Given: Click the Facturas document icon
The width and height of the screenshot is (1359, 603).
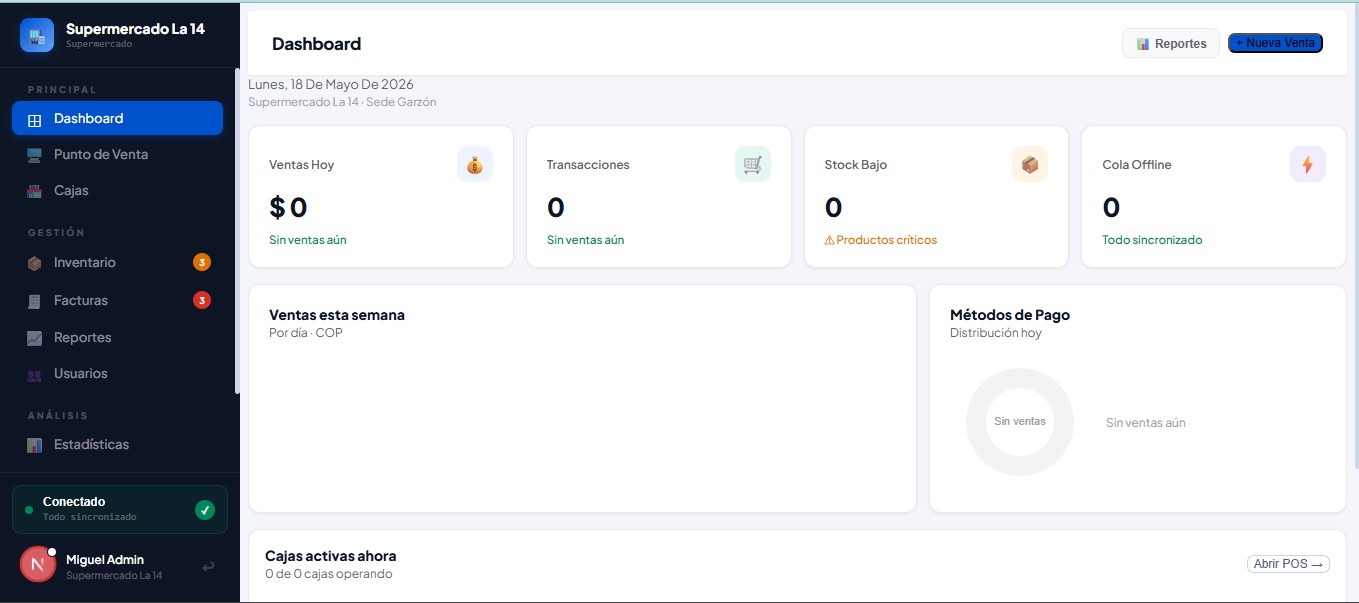Looking at the screenshot, I should (34, 301).
